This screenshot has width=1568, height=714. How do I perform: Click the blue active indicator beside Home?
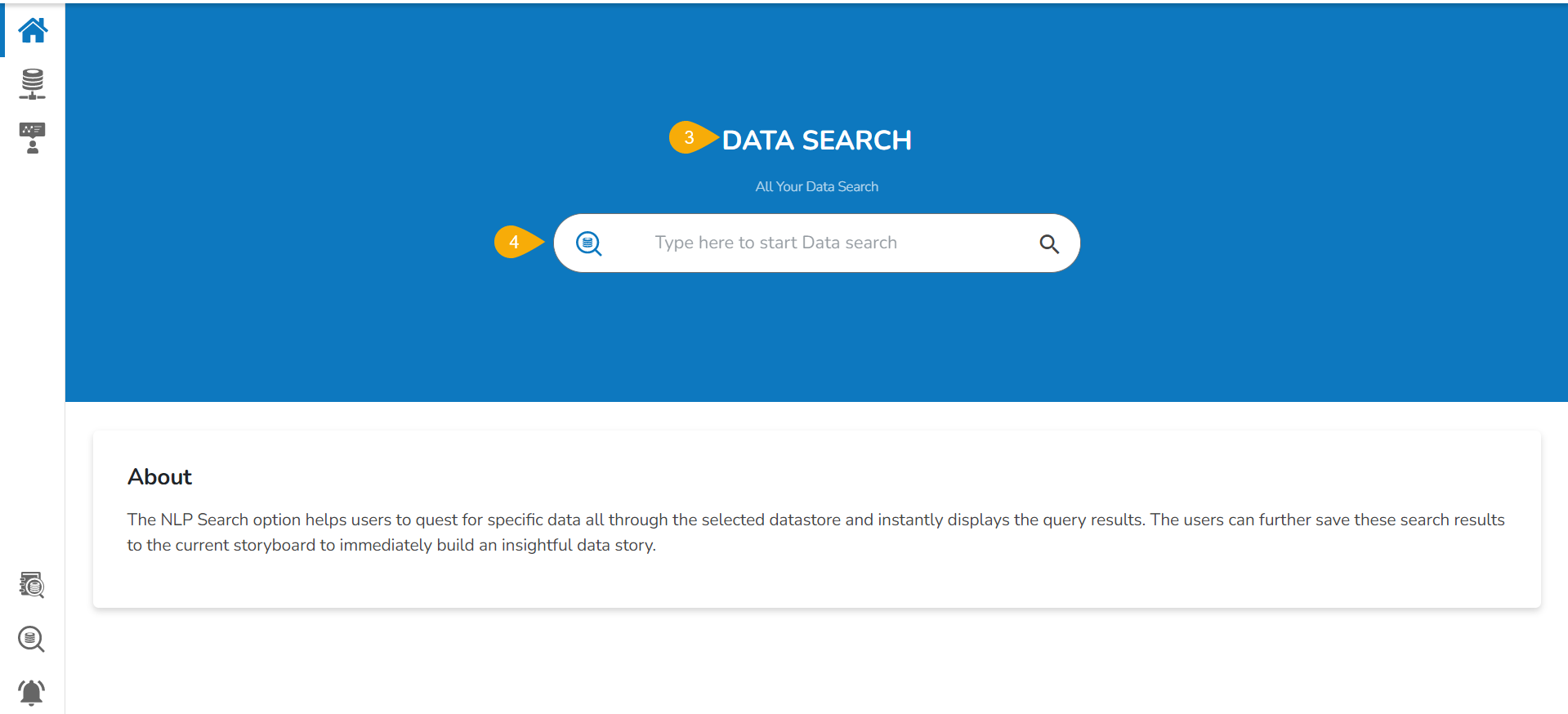click(2, 30)
